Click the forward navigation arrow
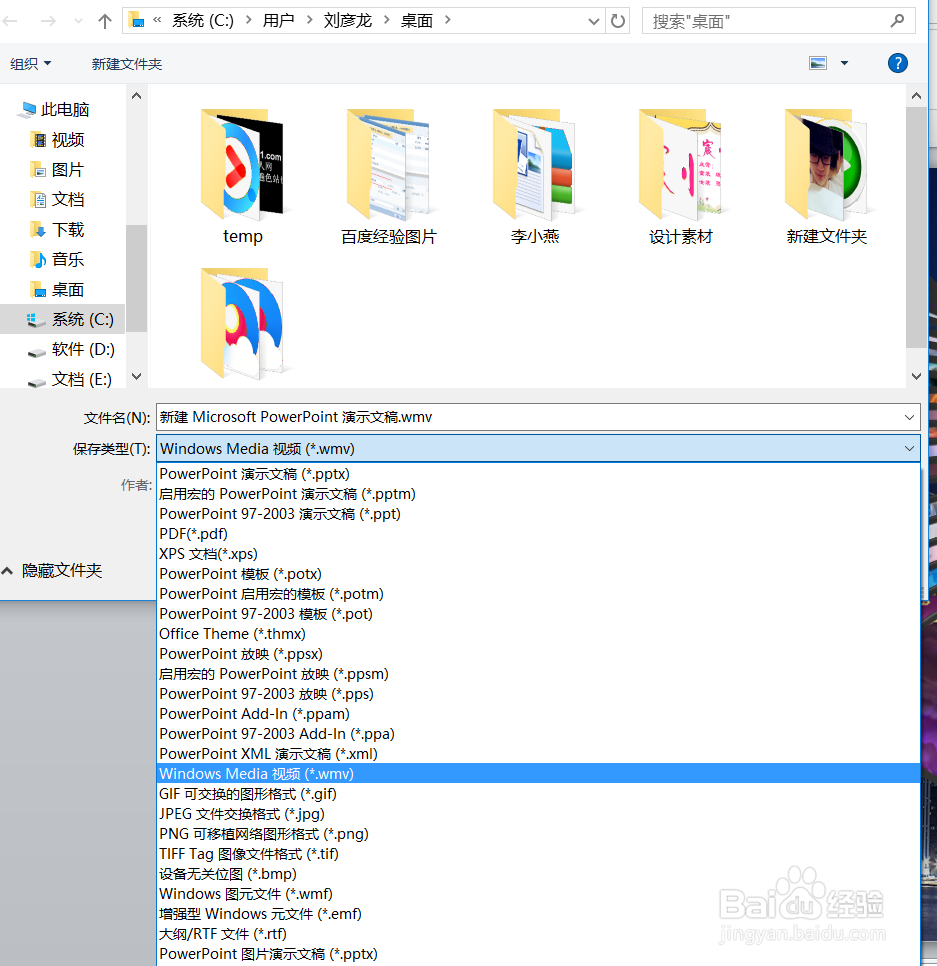 [48, 22]
